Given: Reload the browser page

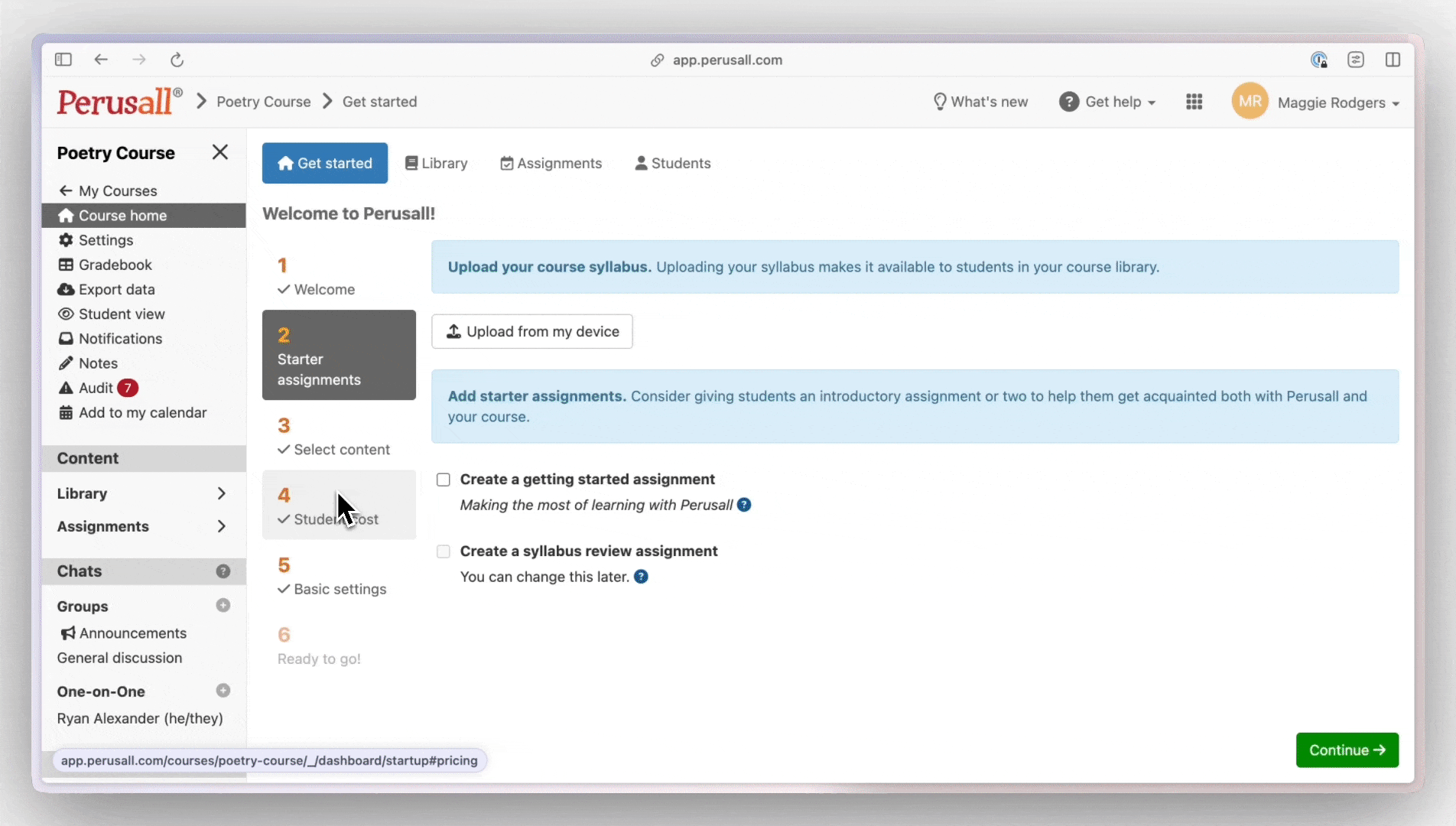Looking at the screenshot, I should coord(177,60).
